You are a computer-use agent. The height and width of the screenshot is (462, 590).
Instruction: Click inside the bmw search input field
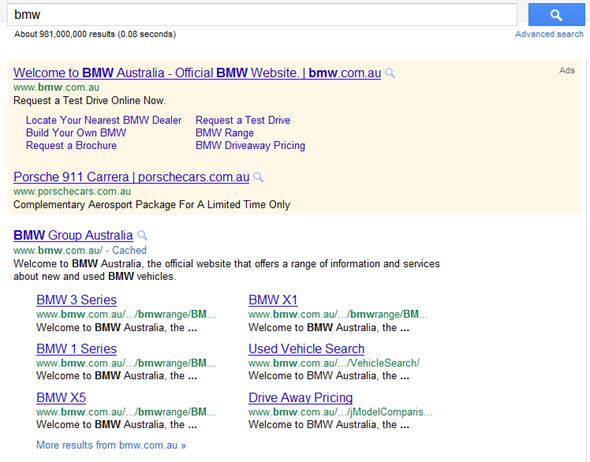click(x=262, y=15)
